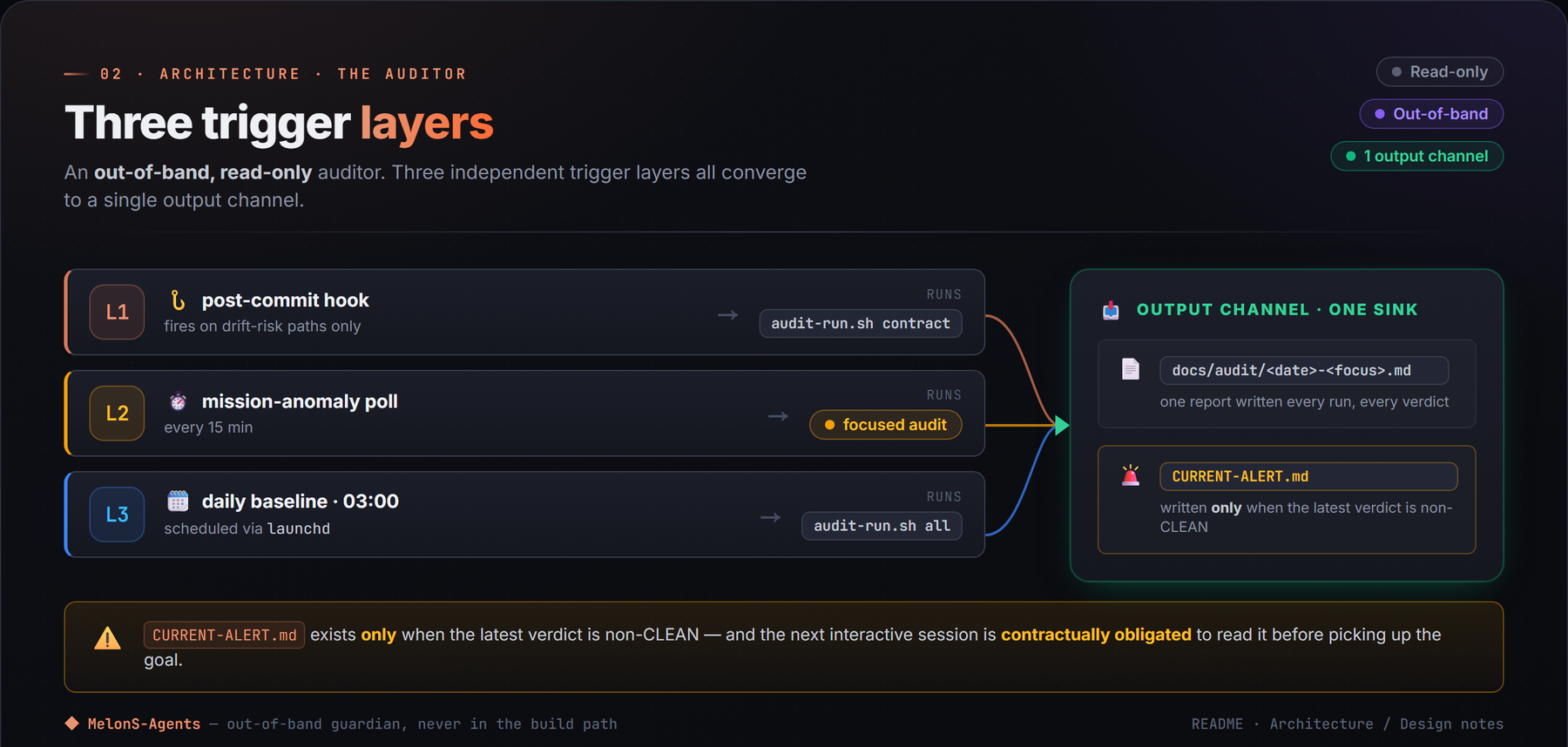Click the orange diamond icon before MelonS-Agents
The width and height of the screenshot is (1568, 747).
tap(71, 723)
